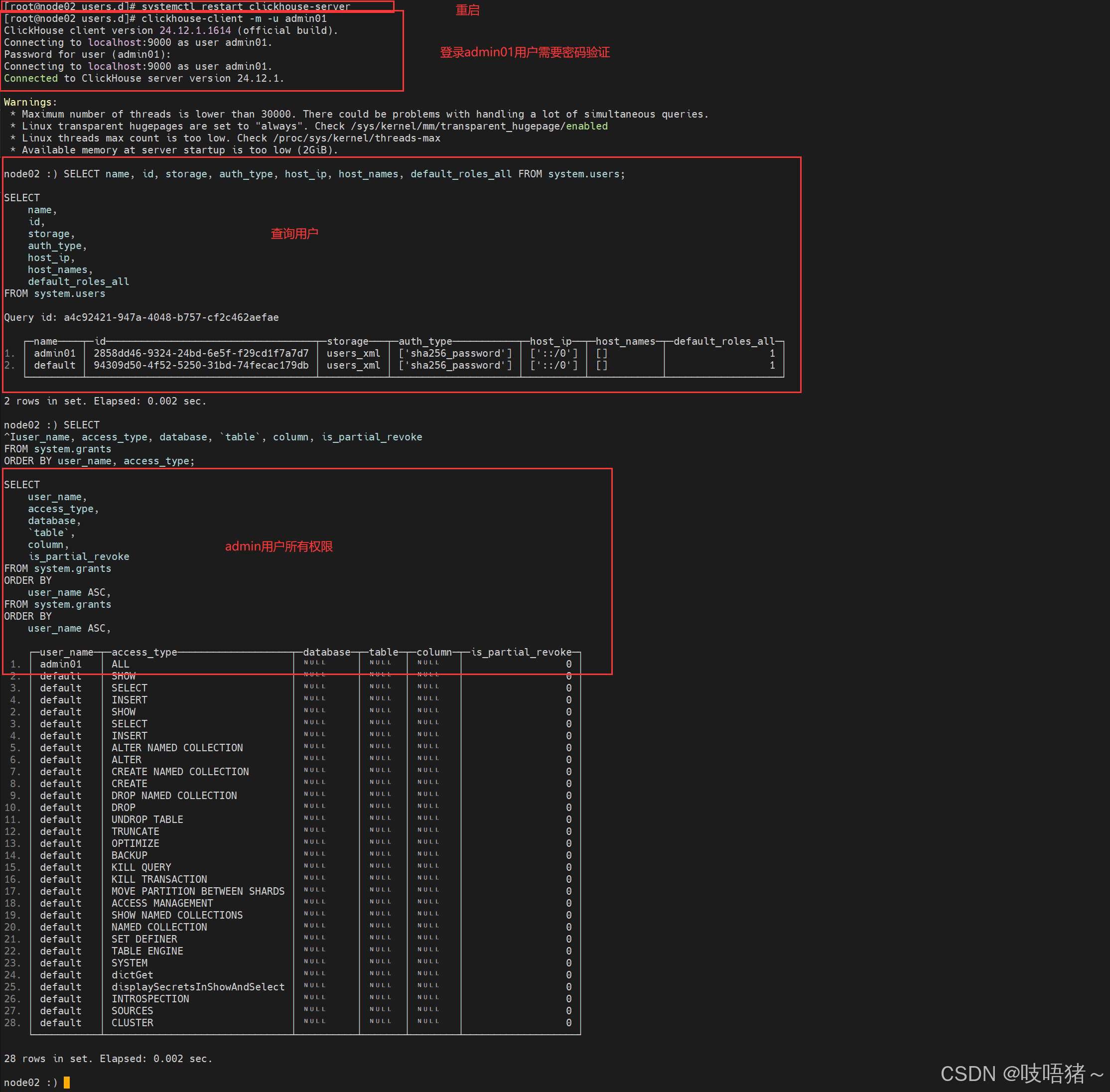Click the red annotation 重启

tap(467, 10)
